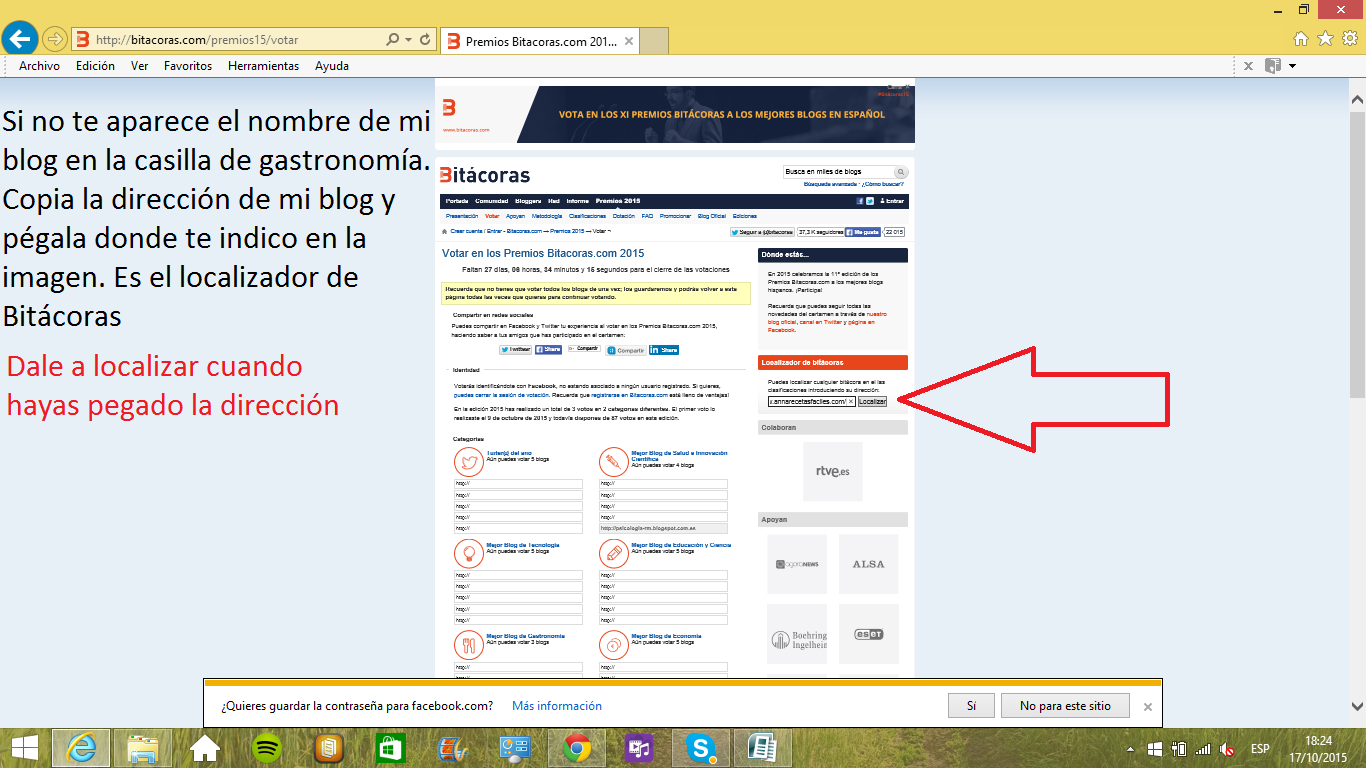1366x768 pixels.
Task: Click the vertical scrollbar thumb
Action: (1357, 257)
